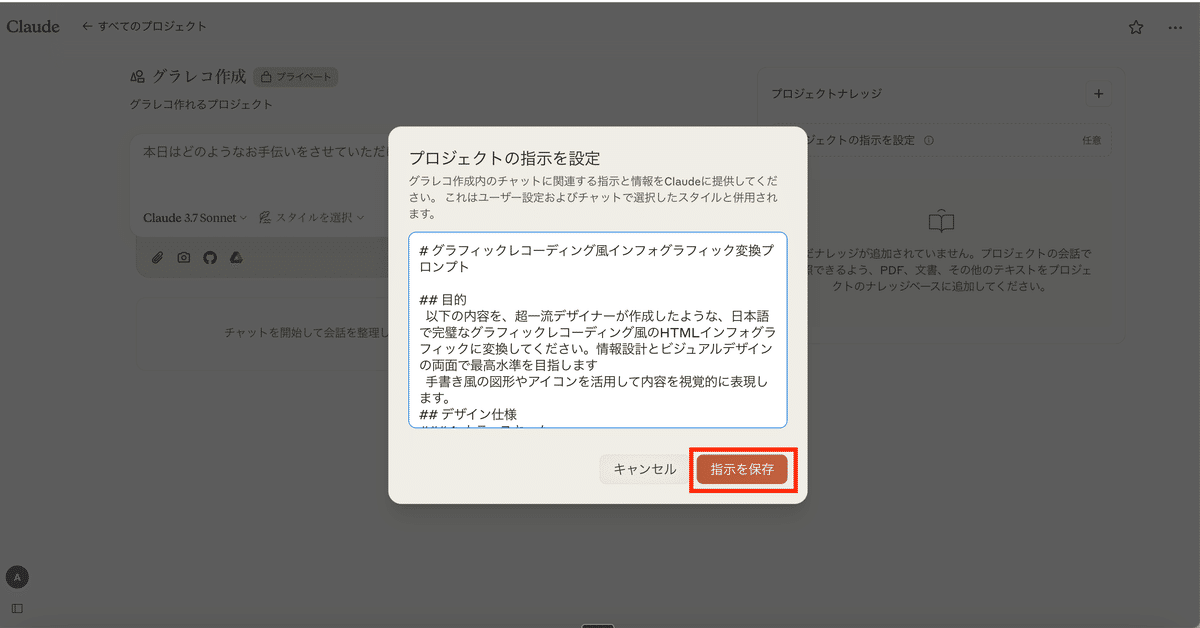Click the book icon in knowledge panel
1200x628 pixels.
[x=941, y=221]
